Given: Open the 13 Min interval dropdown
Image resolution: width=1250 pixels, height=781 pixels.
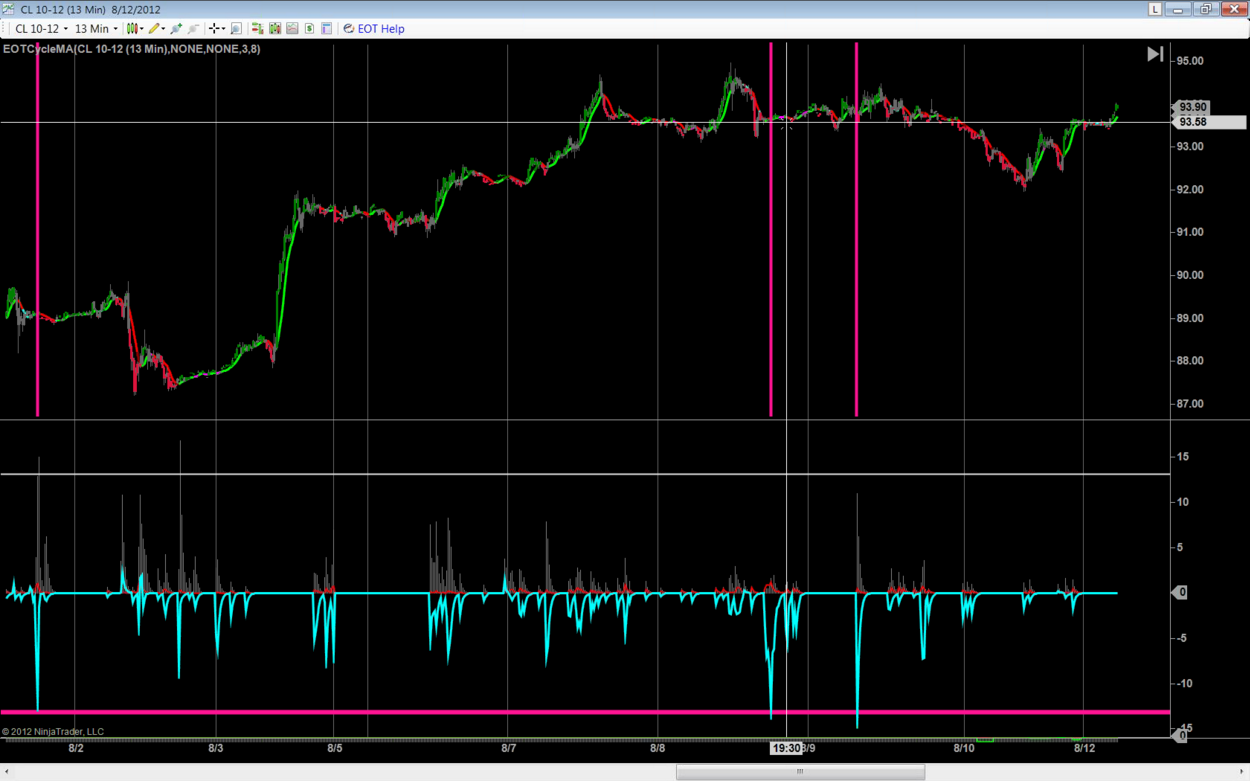Looking at the screenshot, I should coord(97,29).
